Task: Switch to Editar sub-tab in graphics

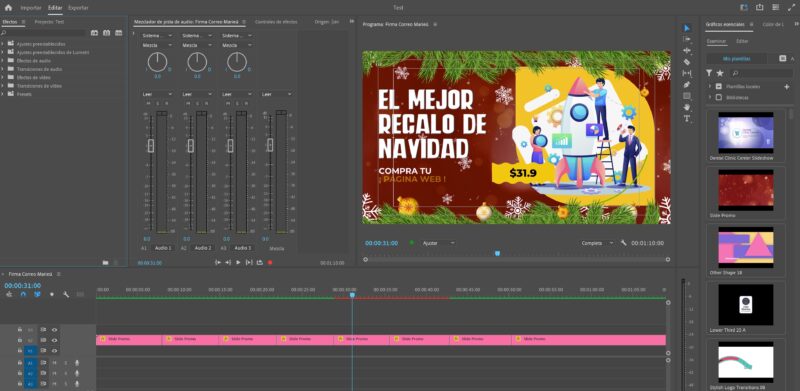Action: [x=741, y=41]
